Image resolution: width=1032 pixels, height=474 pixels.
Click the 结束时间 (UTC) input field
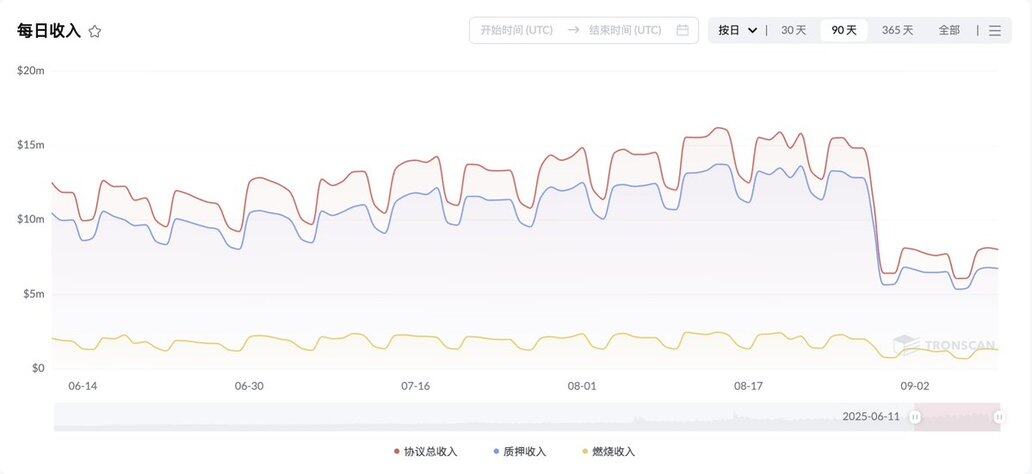(625, 30)
